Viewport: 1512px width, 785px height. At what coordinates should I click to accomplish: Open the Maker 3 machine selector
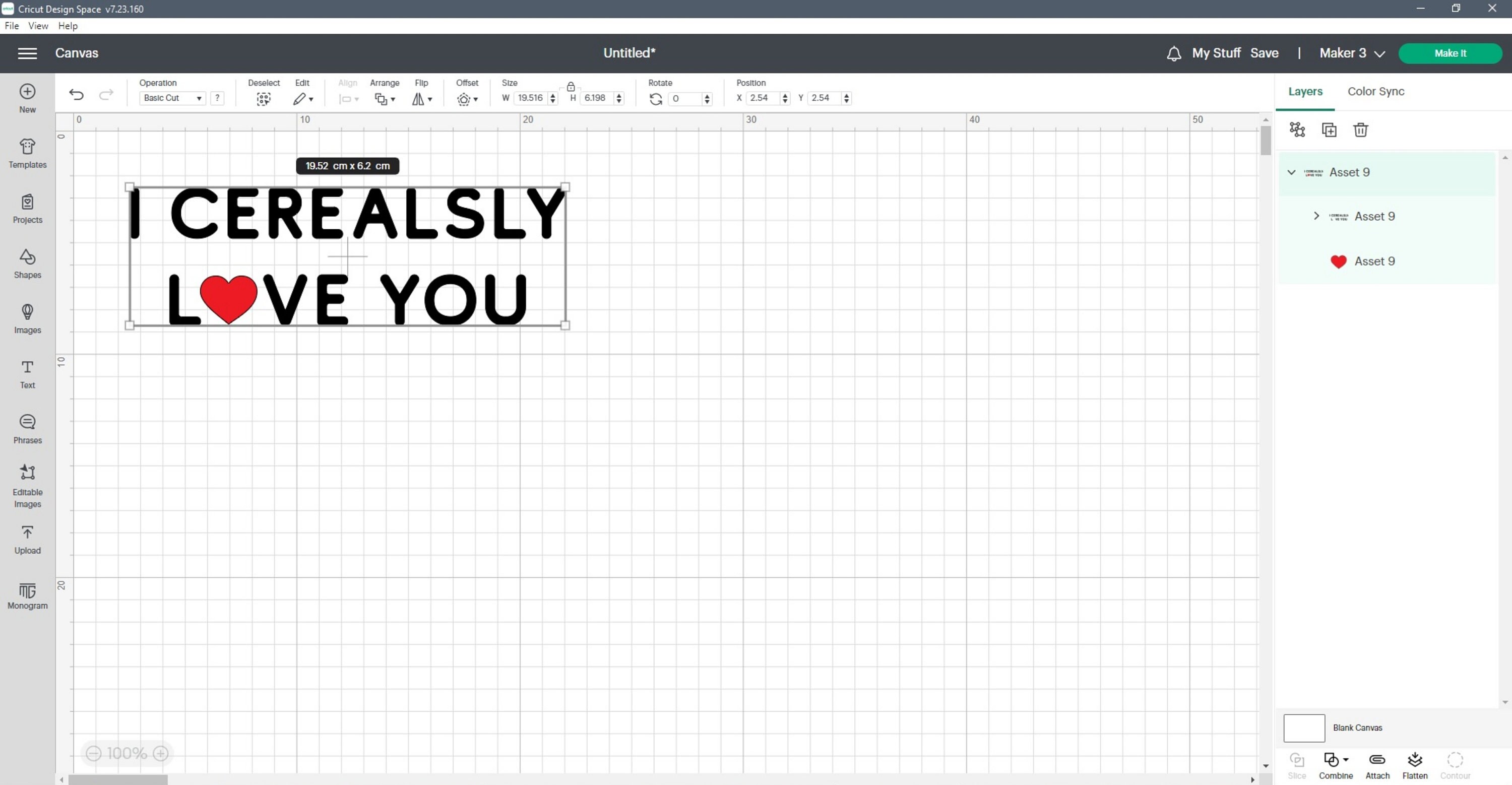[x=1352, y=53]
